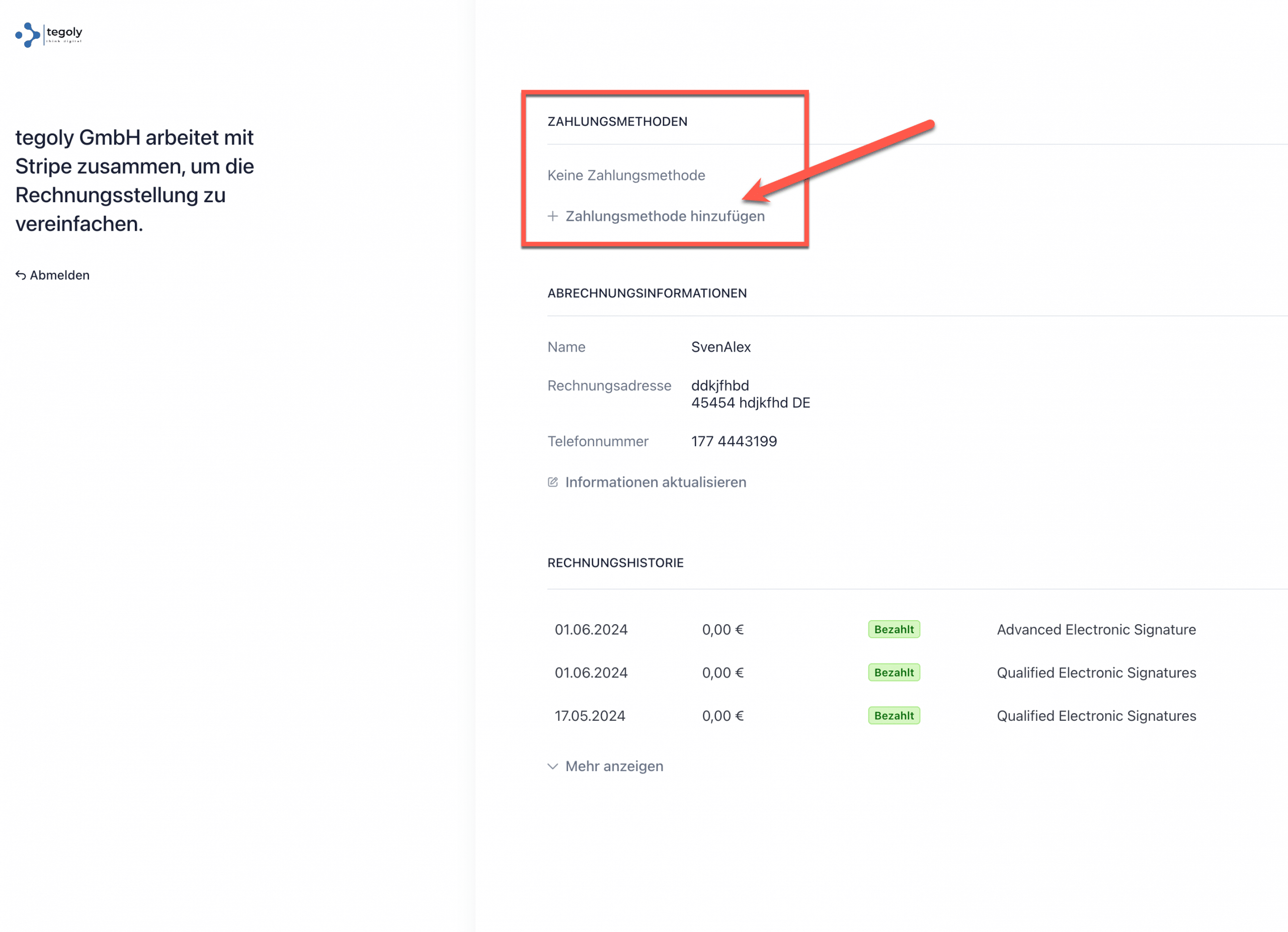Open Informationen aktualisieren to update billing info
The image size is (1288, 932).
(x=656, y=482)
